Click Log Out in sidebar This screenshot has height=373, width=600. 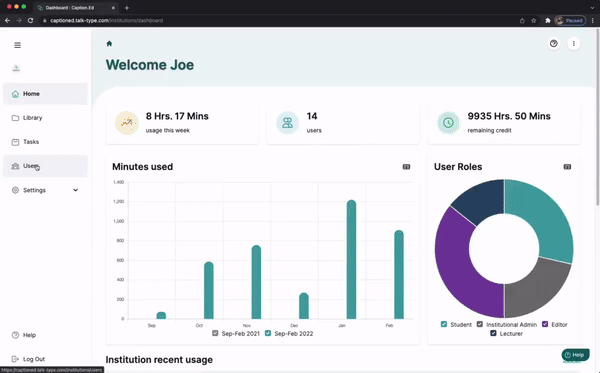(x=28, y=359)
